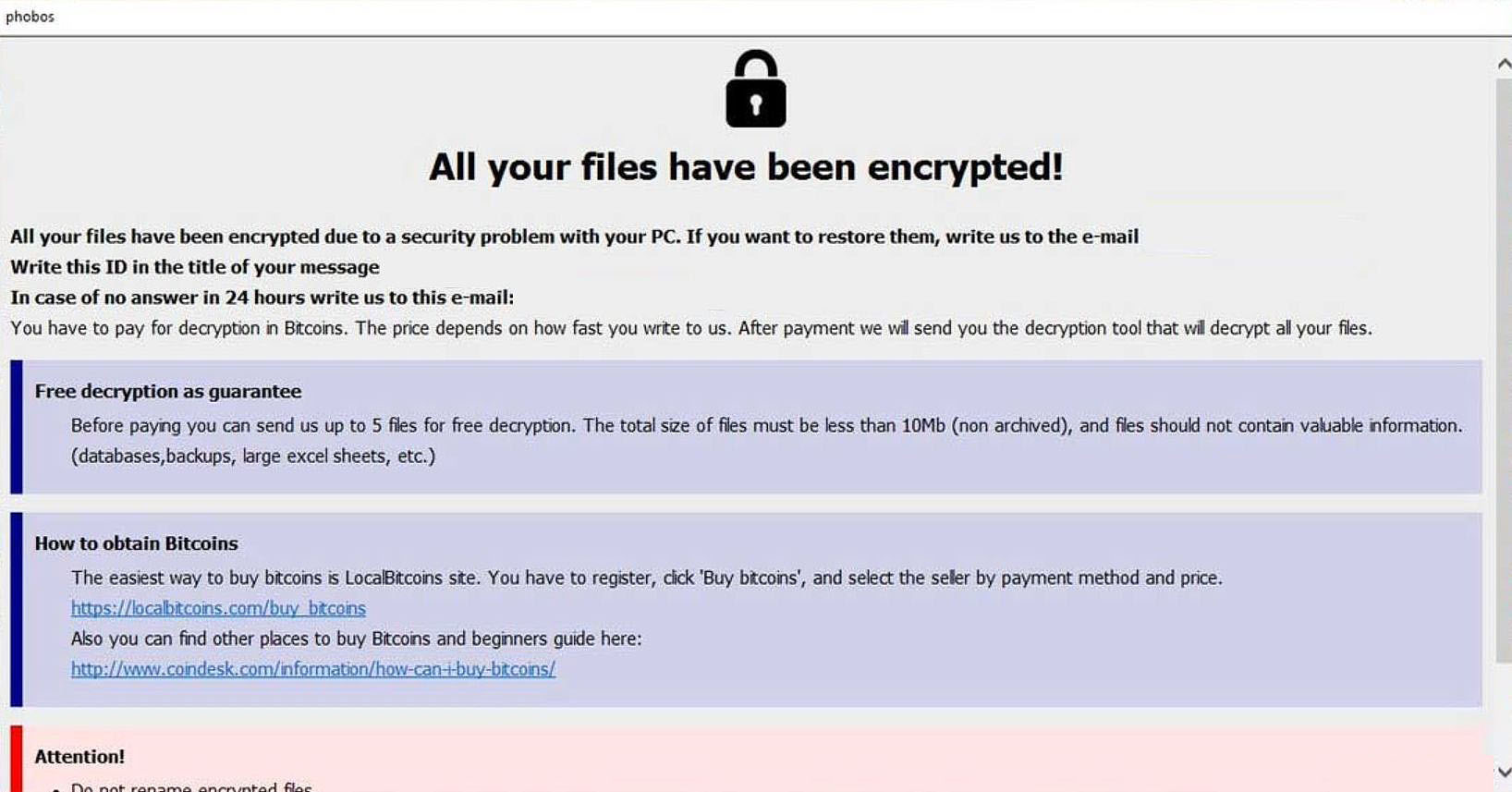Click the scrollbar track below the thumb
This screenshot has width=1512, height=792.
point(1504,712)
